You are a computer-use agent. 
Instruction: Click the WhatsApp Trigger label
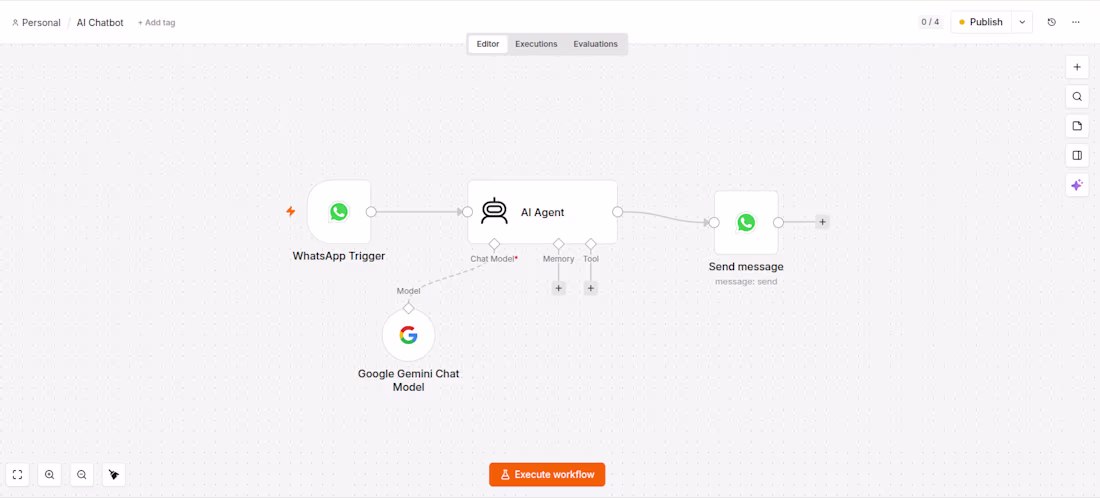(339, 256)
